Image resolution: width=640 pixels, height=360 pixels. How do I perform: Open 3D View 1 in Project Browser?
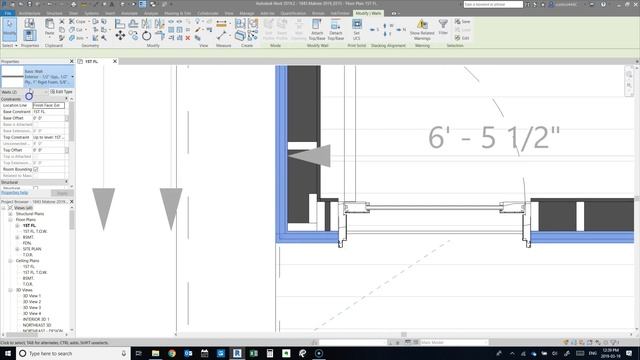(32, 296)
